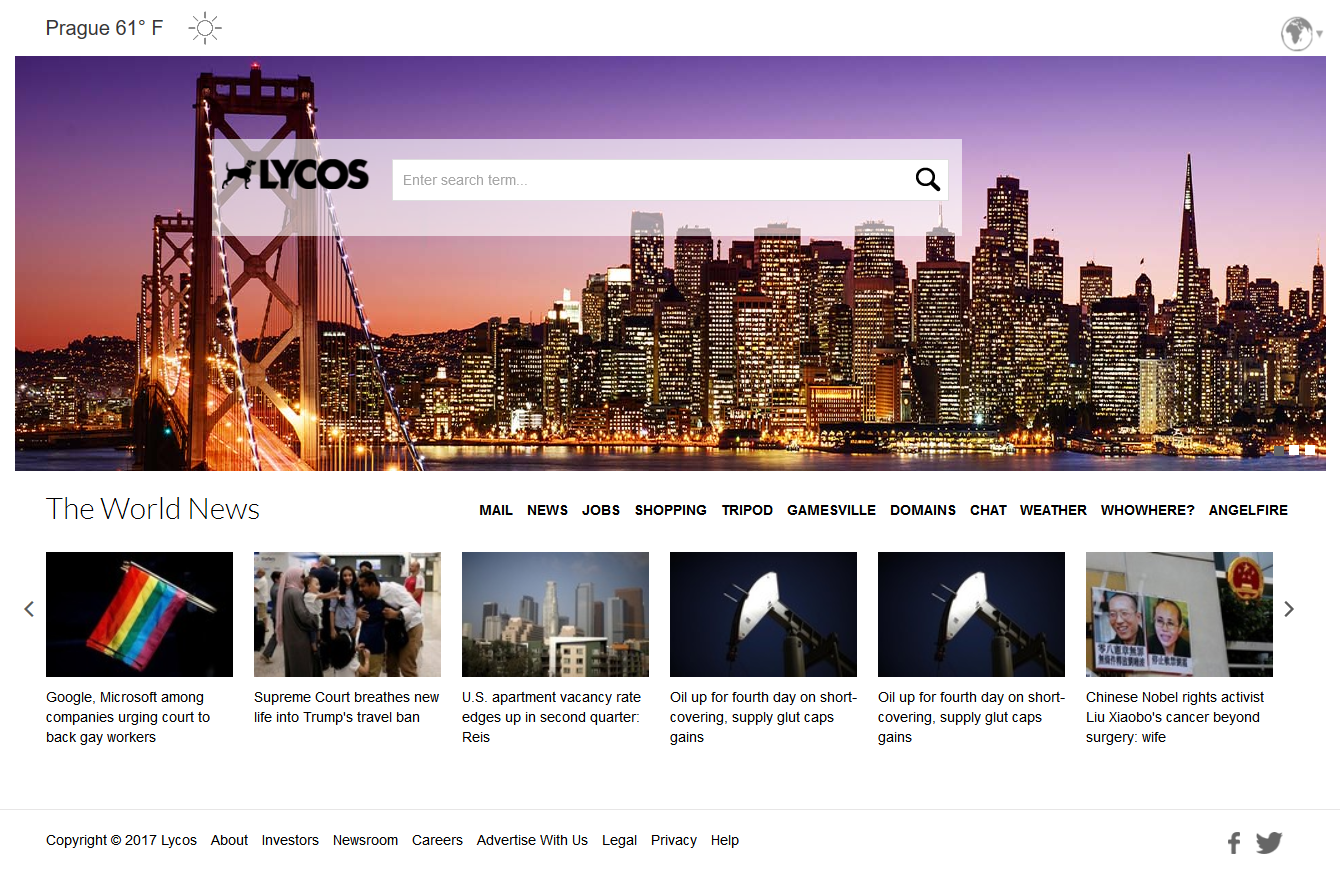Screen dimensions: 1340x890
Task: Open the globe region selector
Action: point(1301,34)
